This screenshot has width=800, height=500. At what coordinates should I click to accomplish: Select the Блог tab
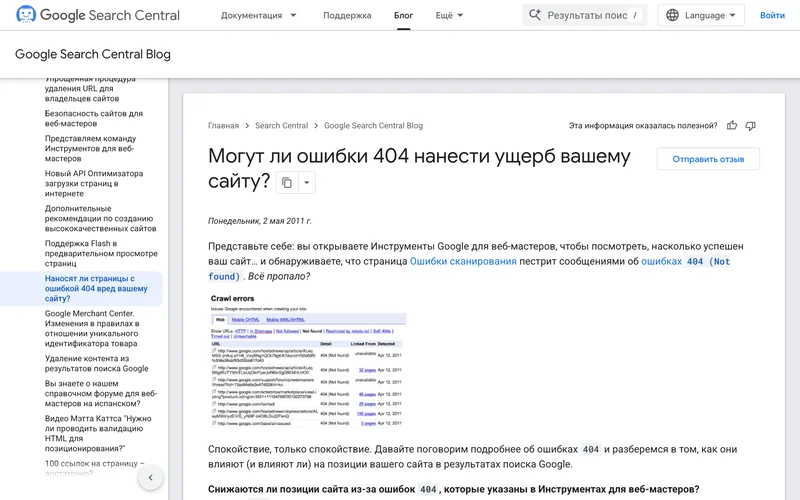point(403,15)
